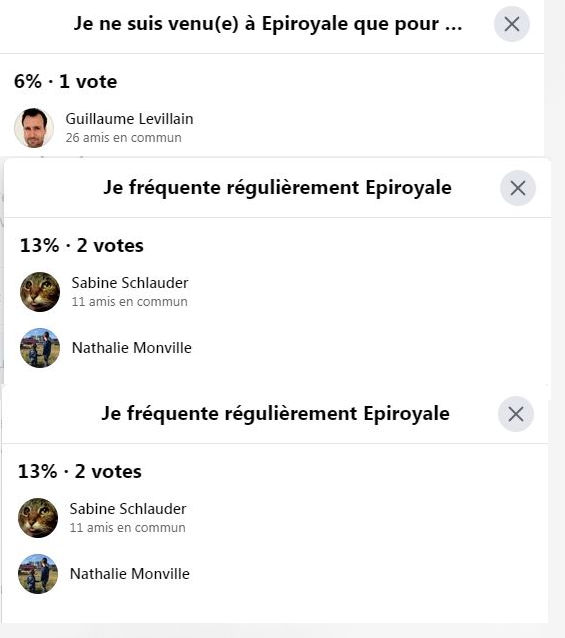Click the "Je ne suis venu(e) à Epiroyale" title
The width and height of the screenshot is (565, 638).
268,24
